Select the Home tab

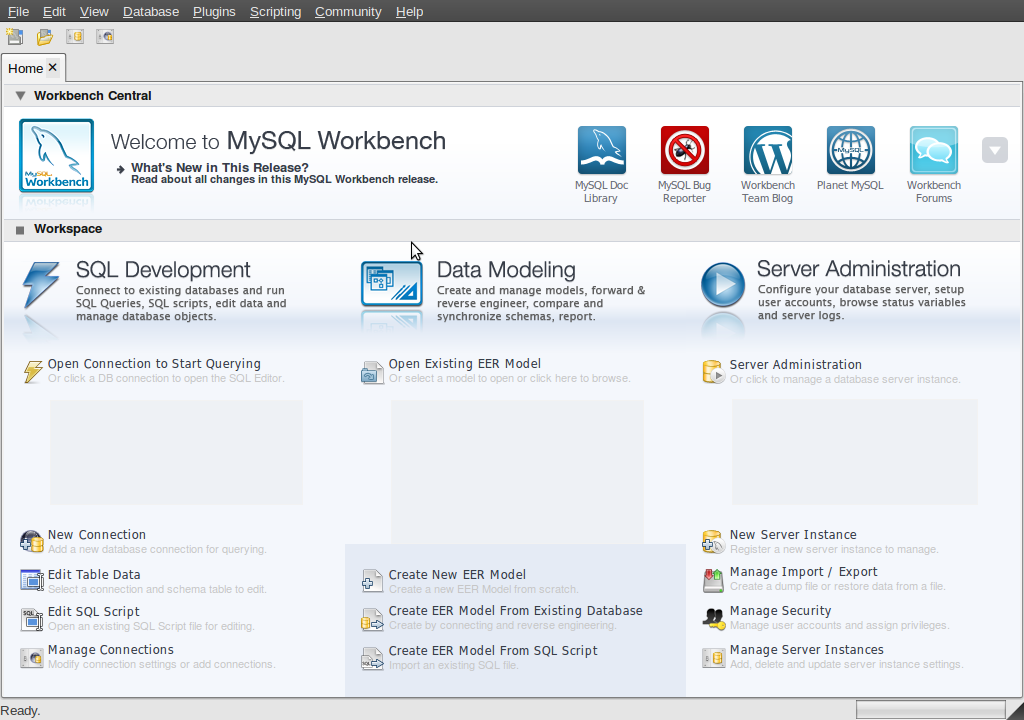[25, 69]
